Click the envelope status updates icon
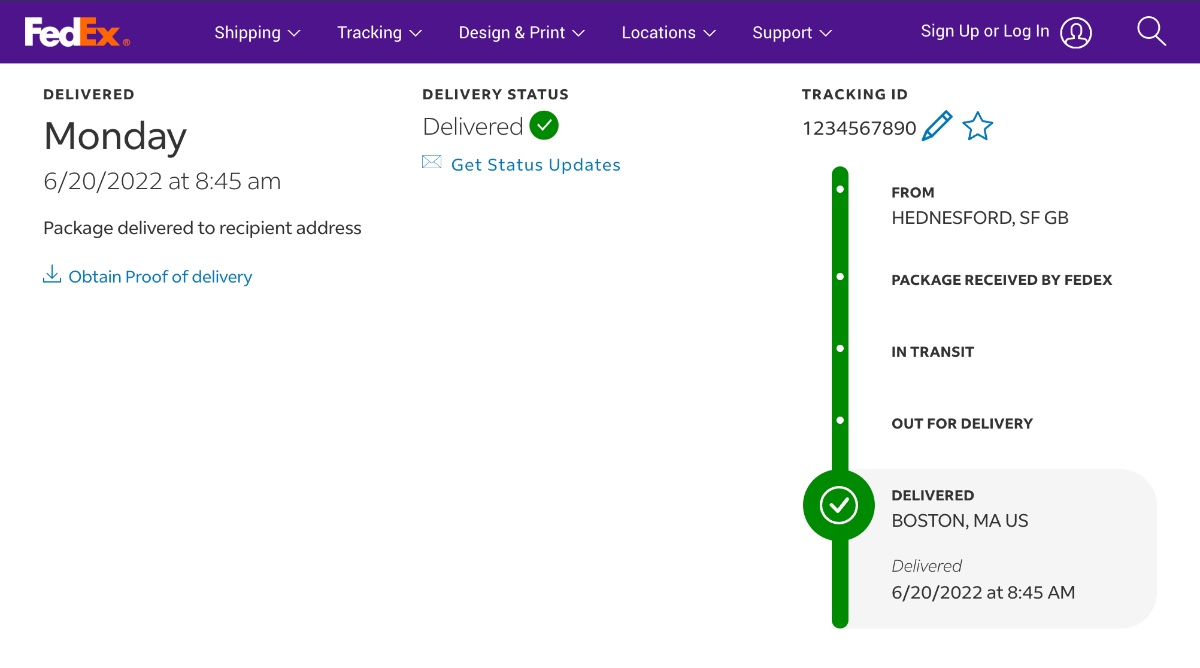Screen dimensions: 1200x668 click(432, 162)
